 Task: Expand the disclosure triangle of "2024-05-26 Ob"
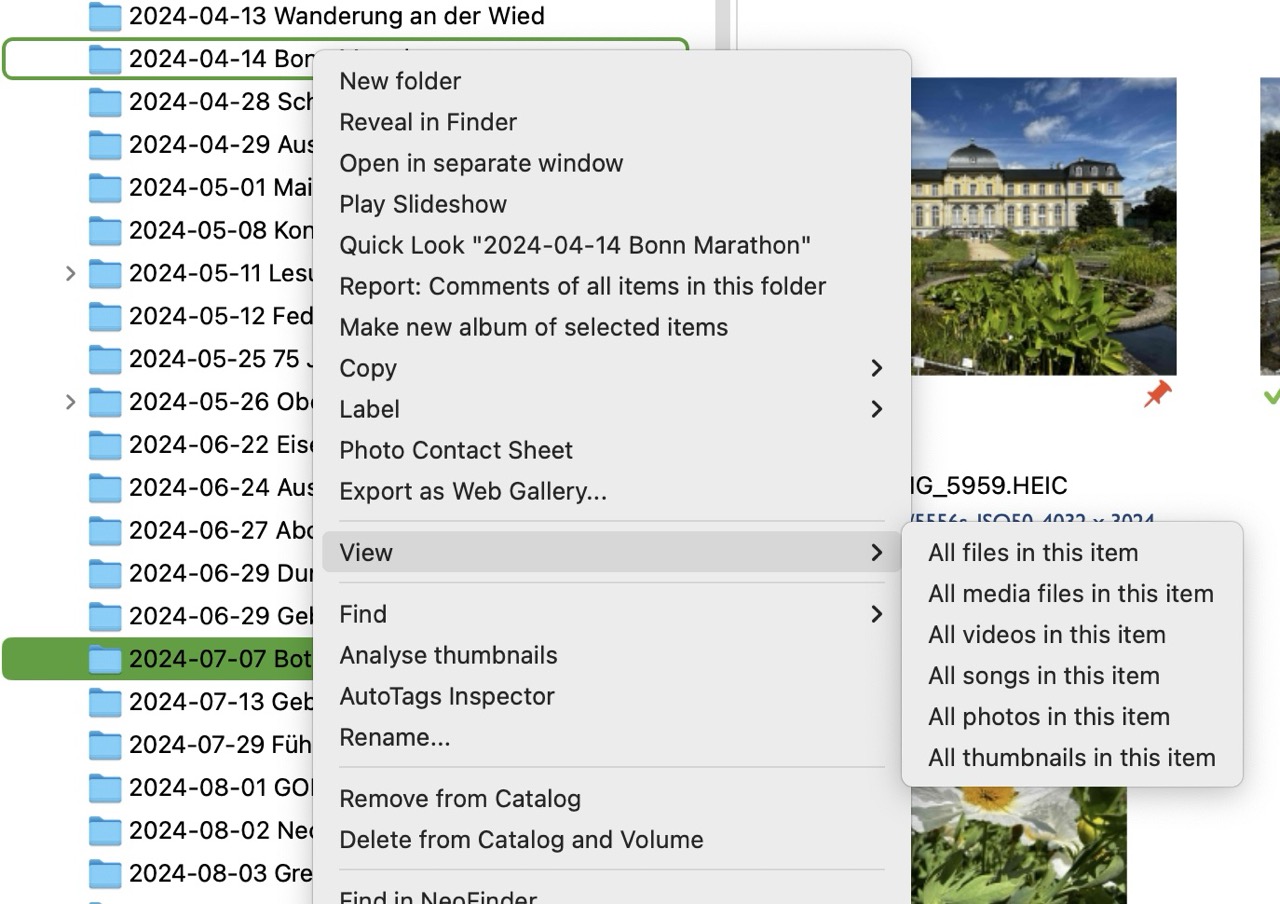(x=68, y=402)
